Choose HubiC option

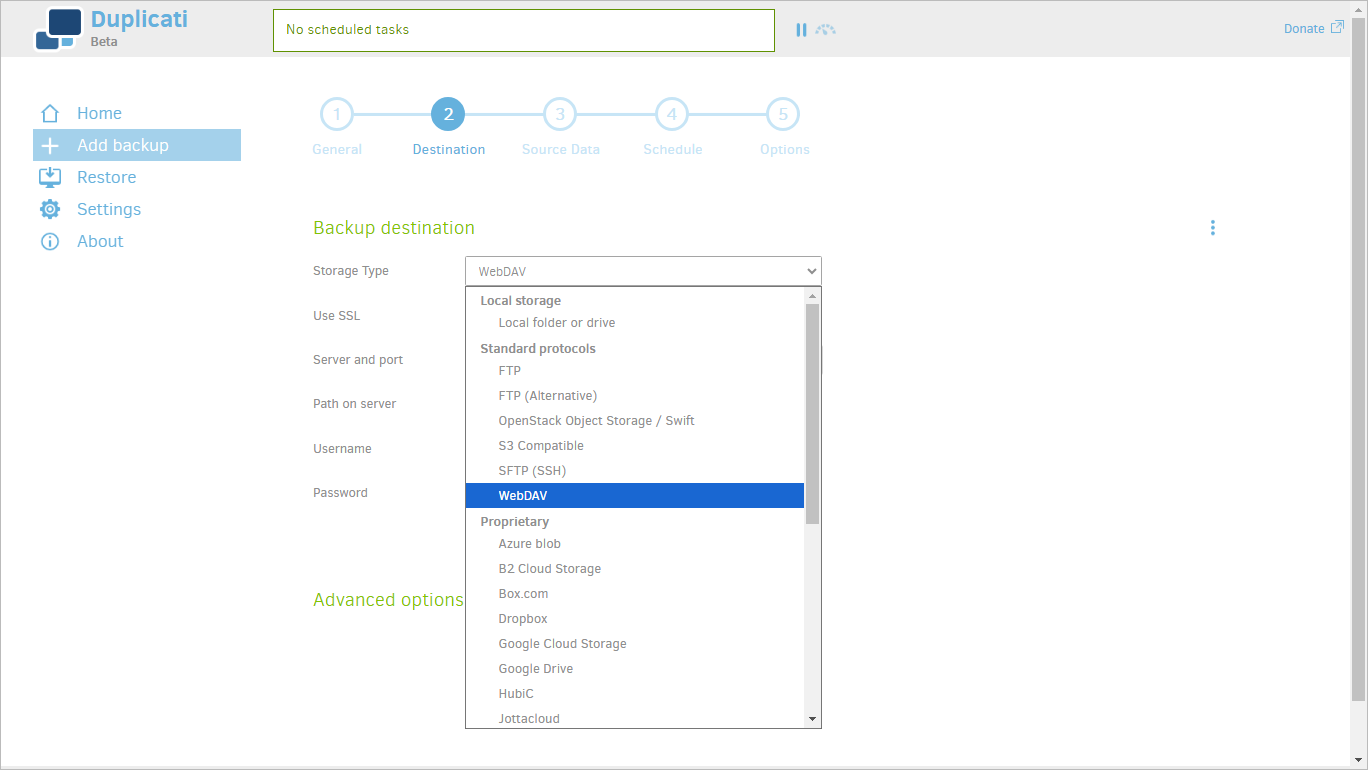[635, 694]
